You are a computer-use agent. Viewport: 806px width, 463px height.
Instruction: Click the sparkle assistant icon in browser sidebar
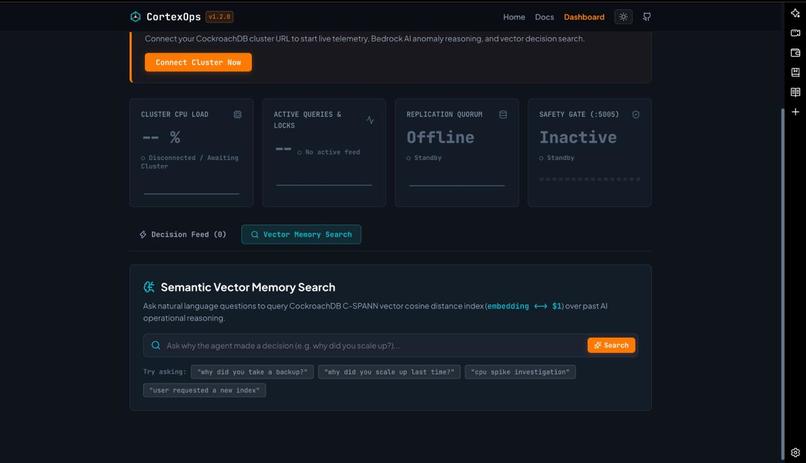(x=795, y=13)
